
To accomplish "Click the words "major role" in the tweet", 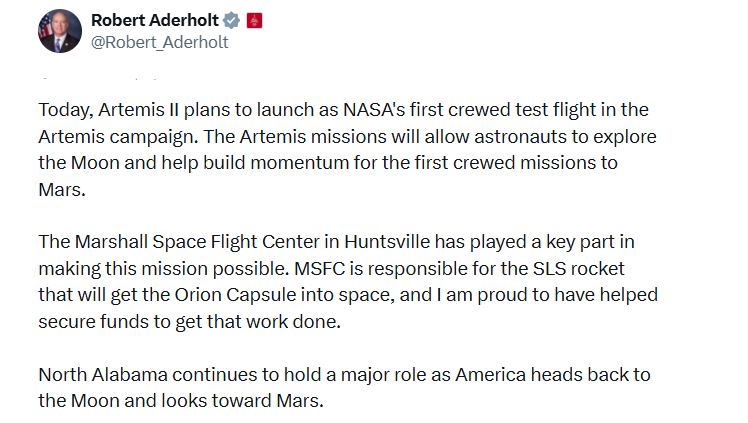I will pos(399,375).
